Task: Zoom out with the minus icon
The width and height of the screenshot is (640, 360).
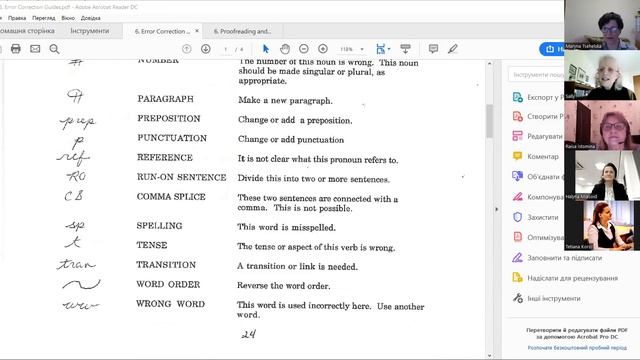Action: pos(304,49)
